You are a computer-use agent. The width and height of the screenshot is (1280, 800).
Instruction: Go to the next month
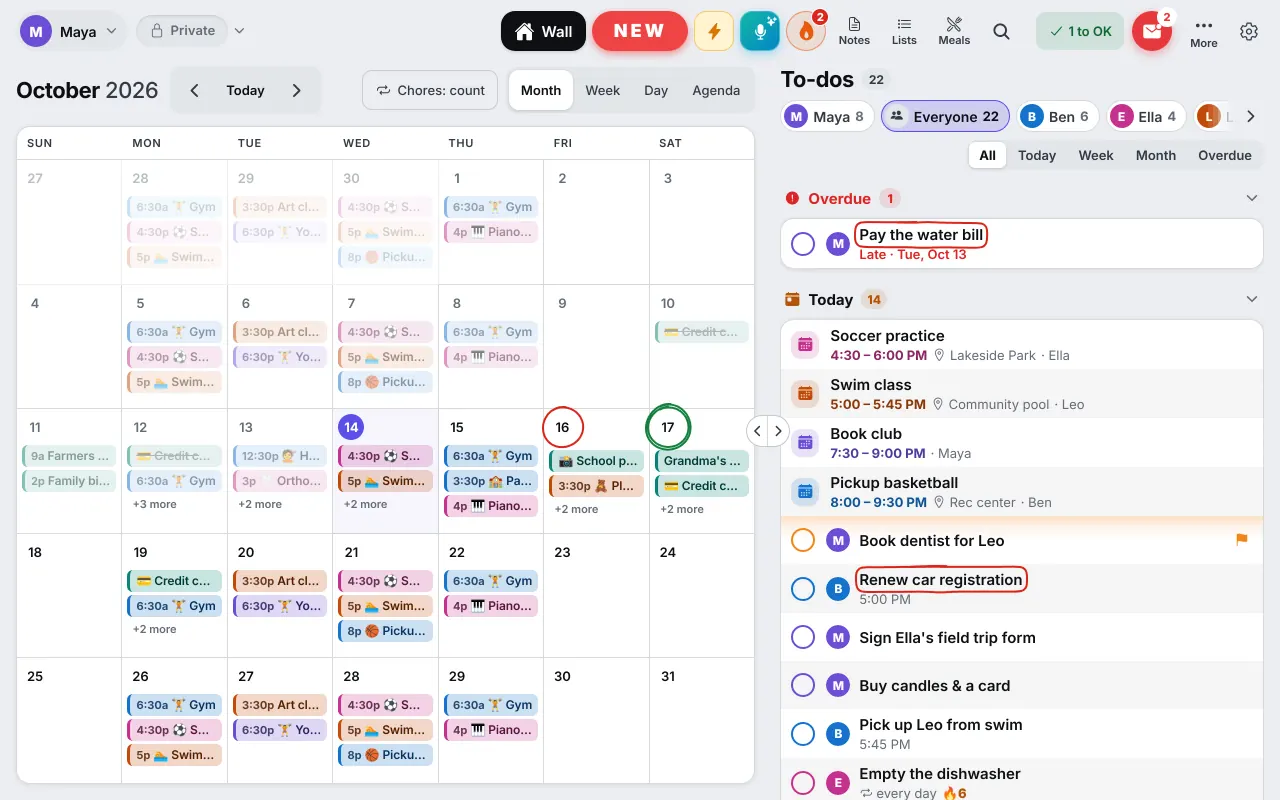click(x=296, y=90)
